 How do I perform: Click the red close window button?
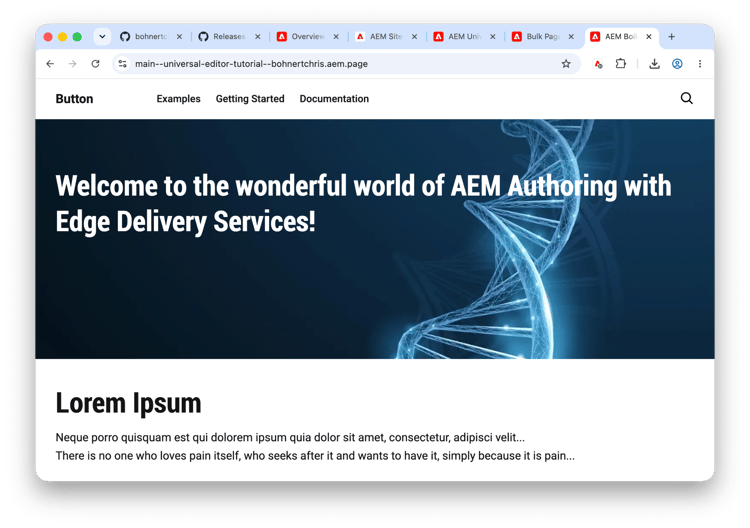click(x=48, y=37)
